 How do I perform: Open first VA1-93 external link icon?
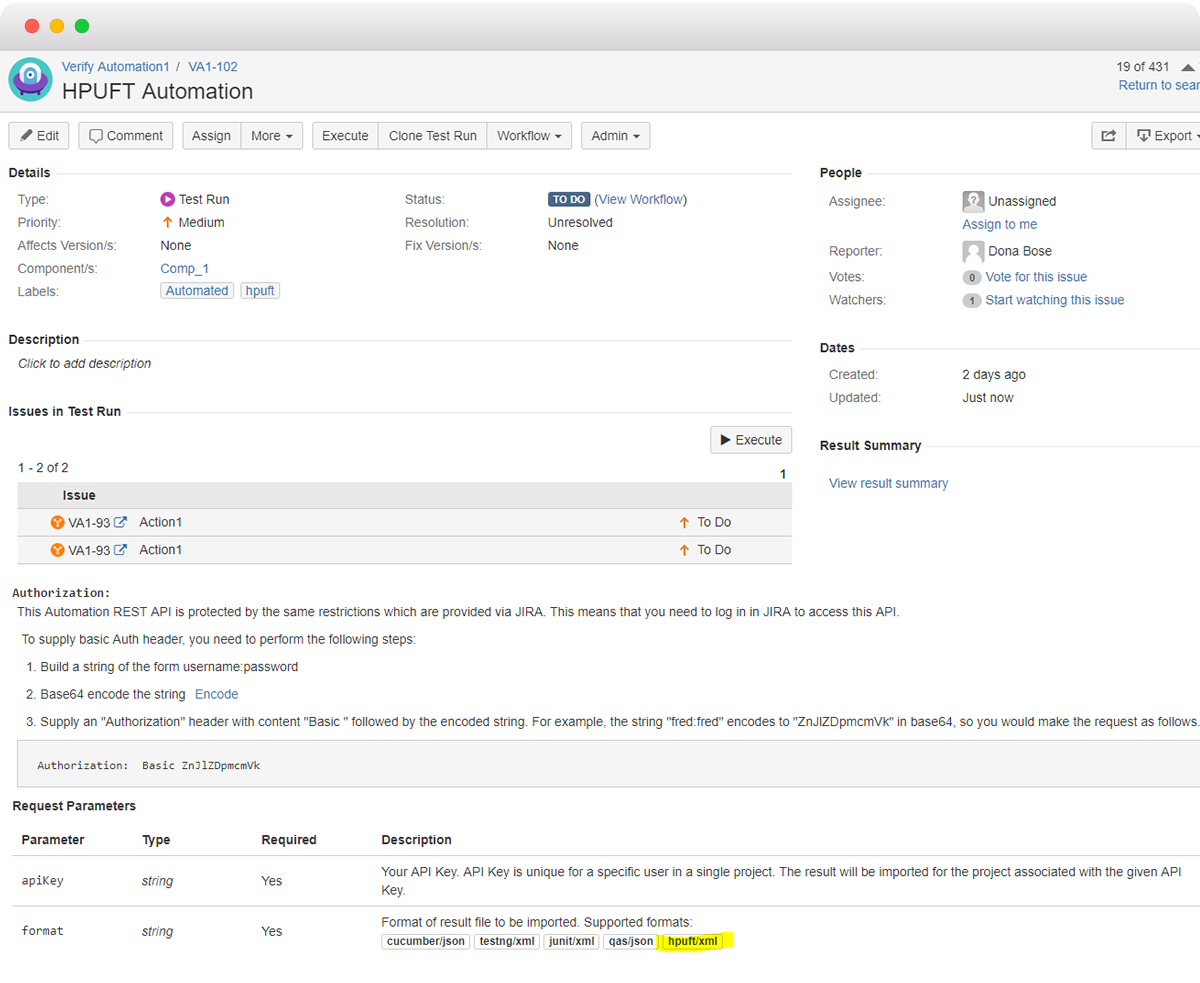tap(121, 522)
